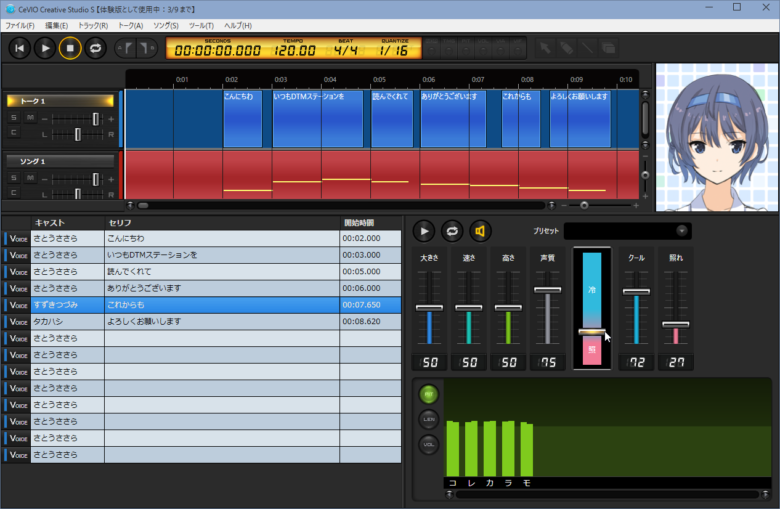
Task: Play the selected line in the voice panel
Action: pyautogui.click(x=424, y=231)
